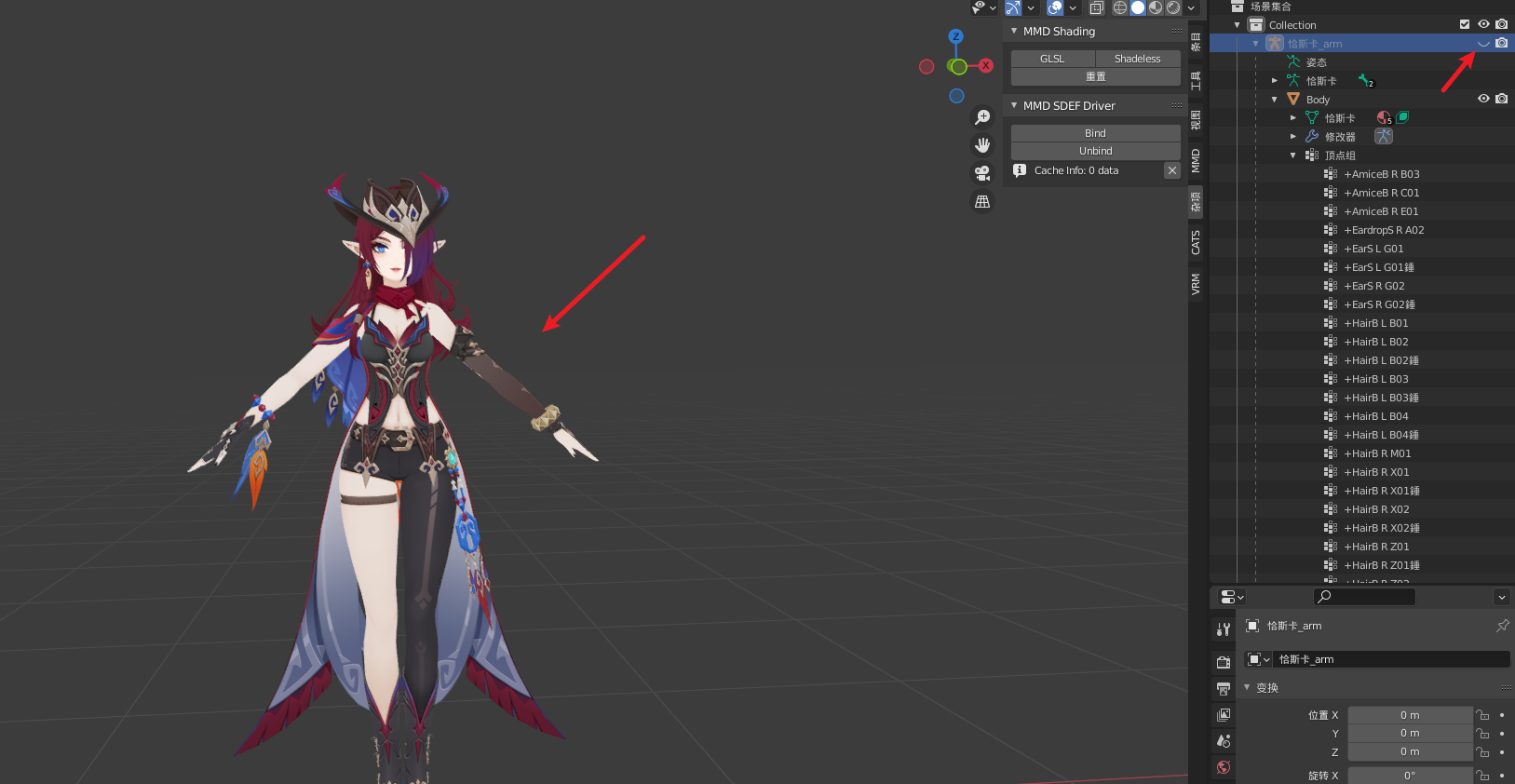The width and height of the screenshot is (1515, 784).
Task: Toggle the Collection exclude checkbox
Action: pyautogui.click(x=1465, y=24)
